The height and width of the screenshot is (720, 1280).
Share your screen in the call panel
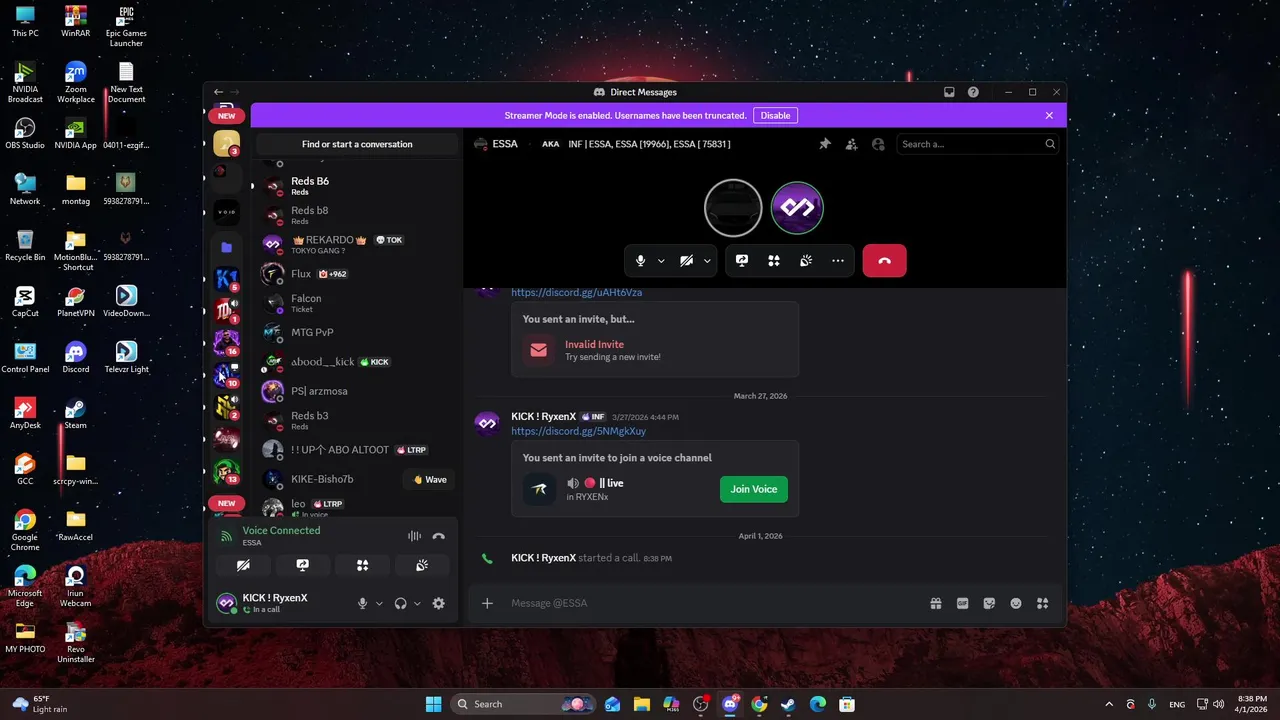(742, 261)
